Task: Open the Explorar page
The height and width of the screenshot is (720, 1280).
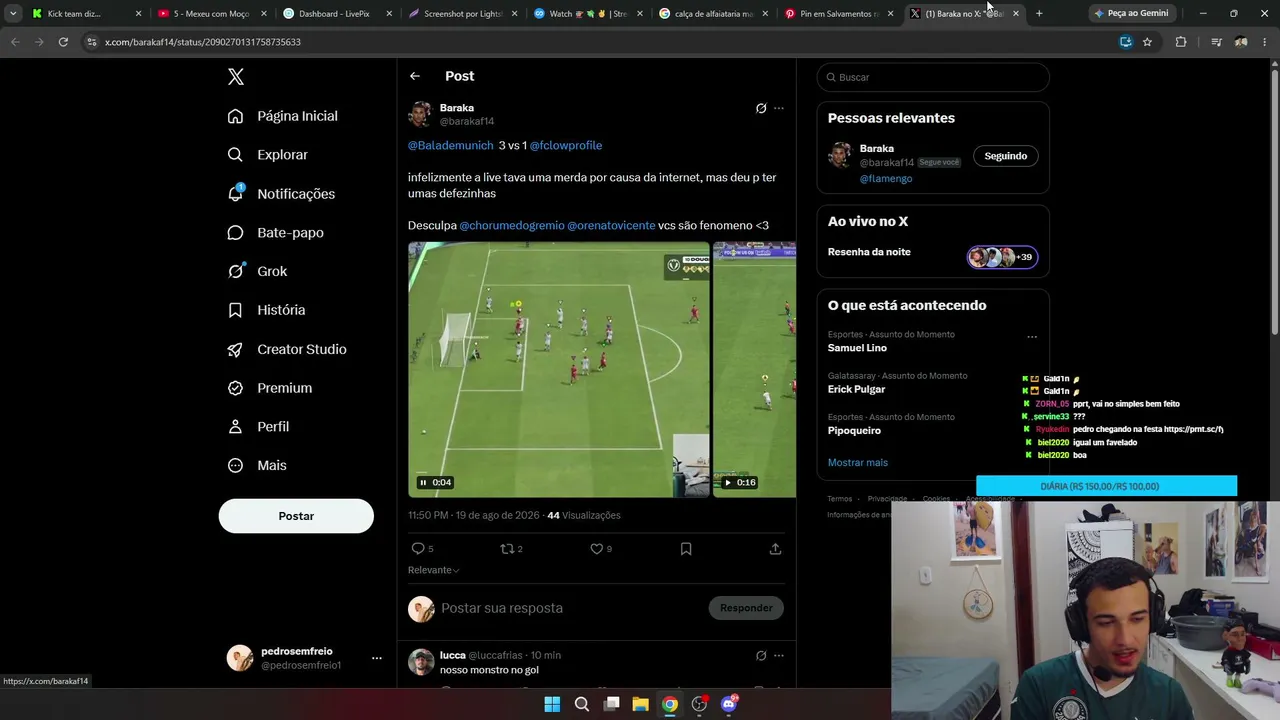Action: click(x=267, y=155)
